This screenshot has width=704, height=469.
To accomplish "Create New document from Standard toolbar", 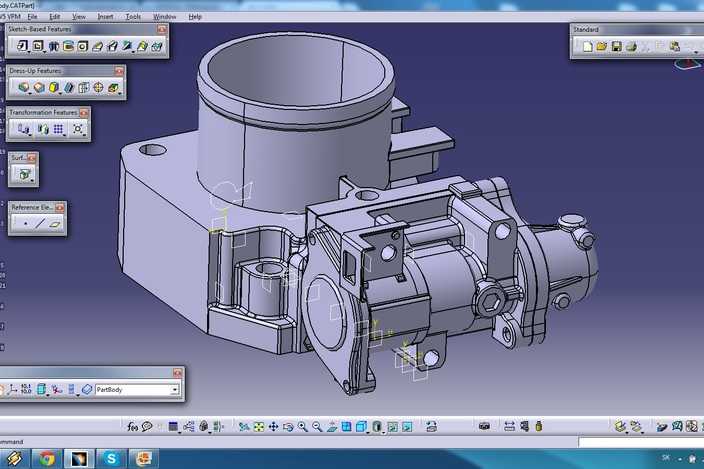I will 587,46.
